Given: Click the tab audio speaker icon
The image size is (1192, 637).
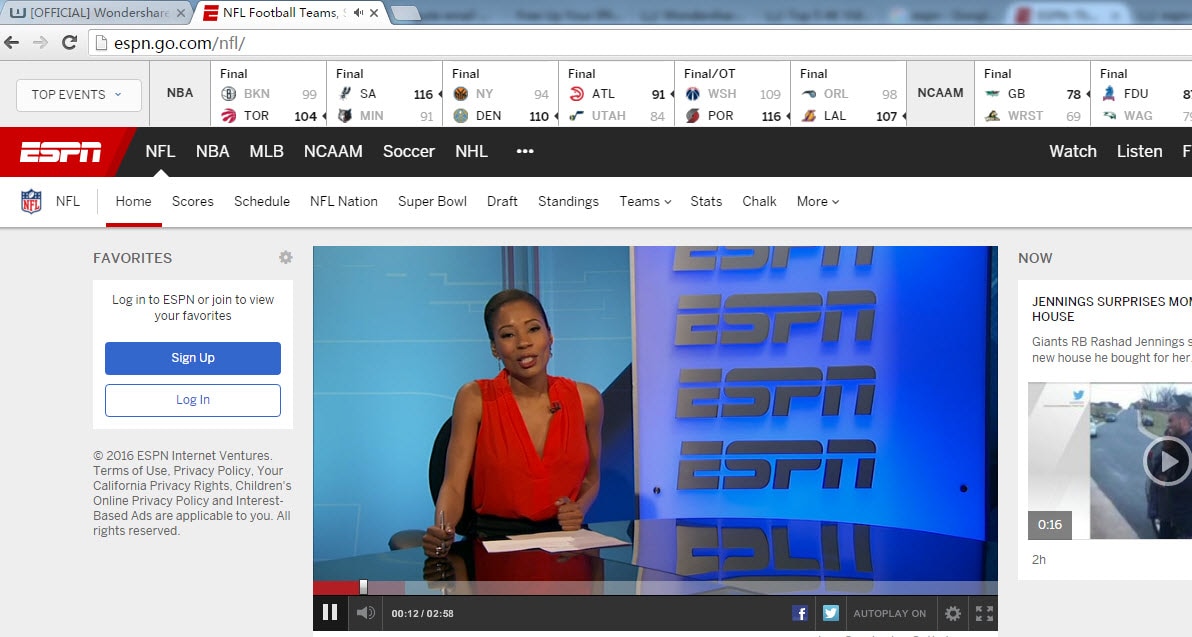Looking at the screenshot, I should [x=358, y=13].
